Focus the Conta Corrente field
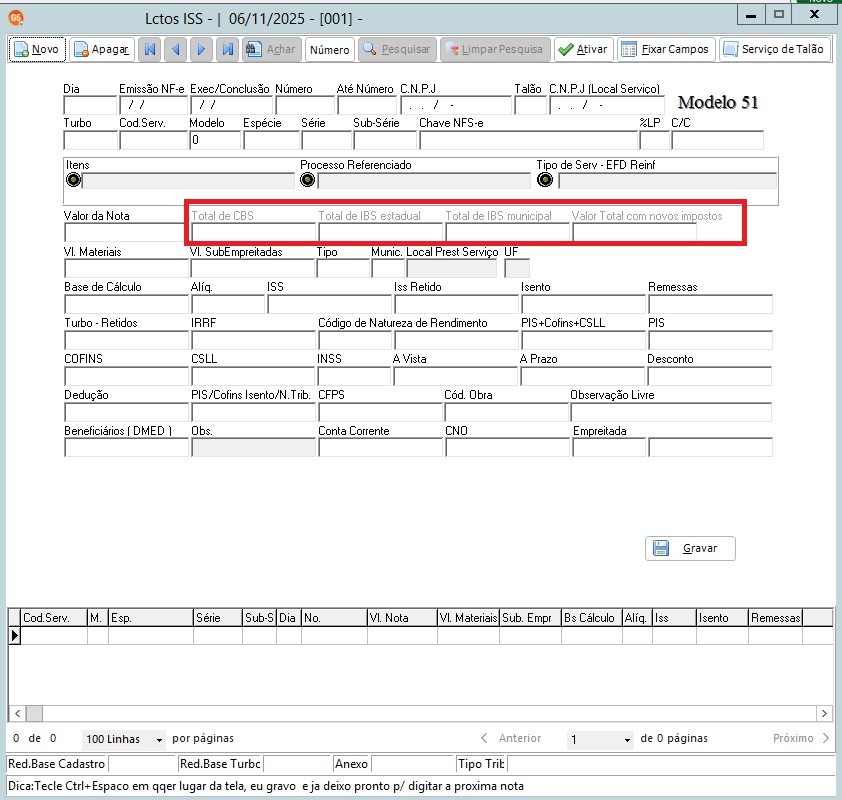Screen dimensions: 842x800 [x=380, y=448]
